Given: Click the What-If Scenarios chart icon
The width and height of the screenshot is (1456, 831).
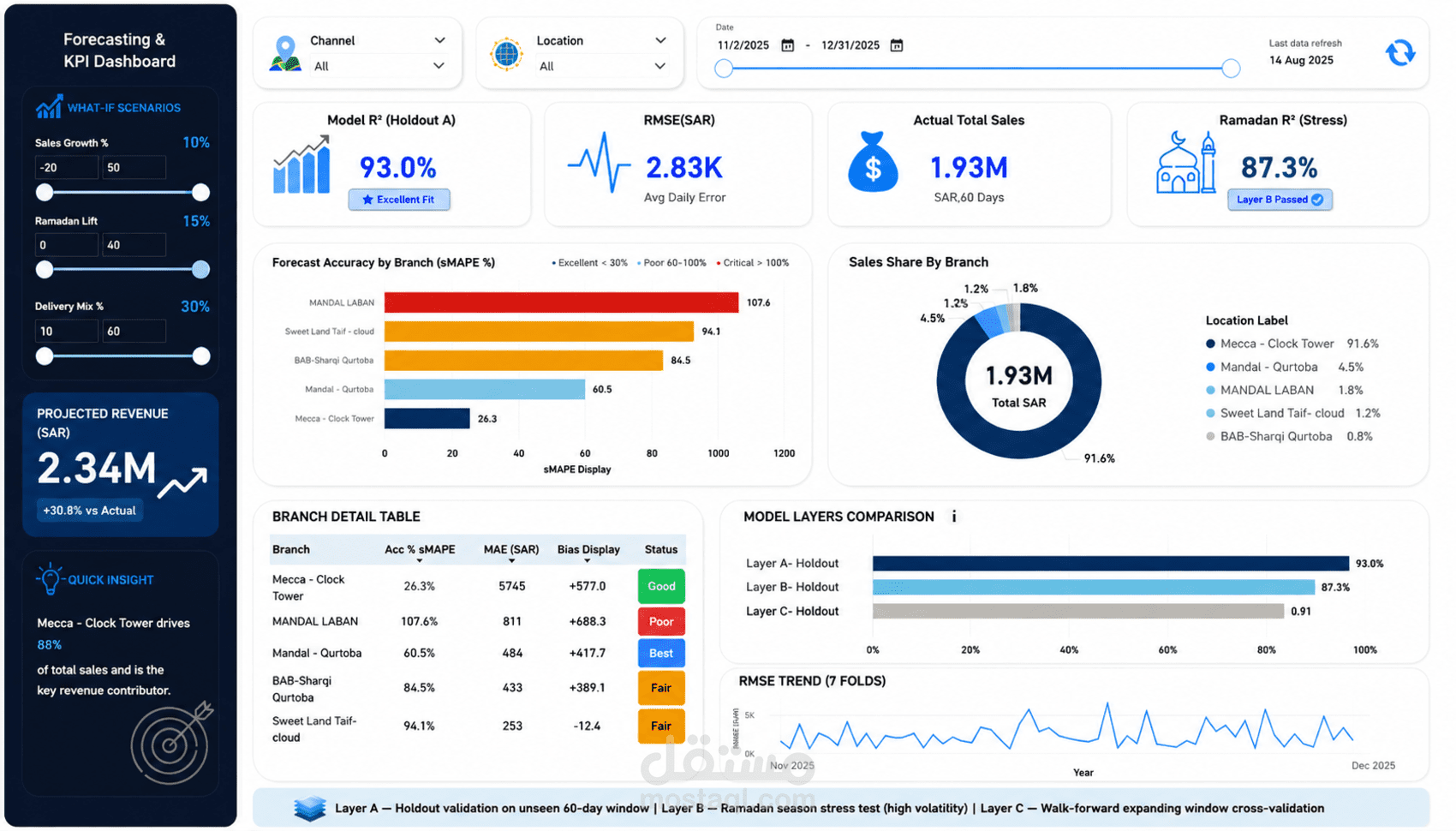Looking at the screenshot, I should [x=49, y=107].
